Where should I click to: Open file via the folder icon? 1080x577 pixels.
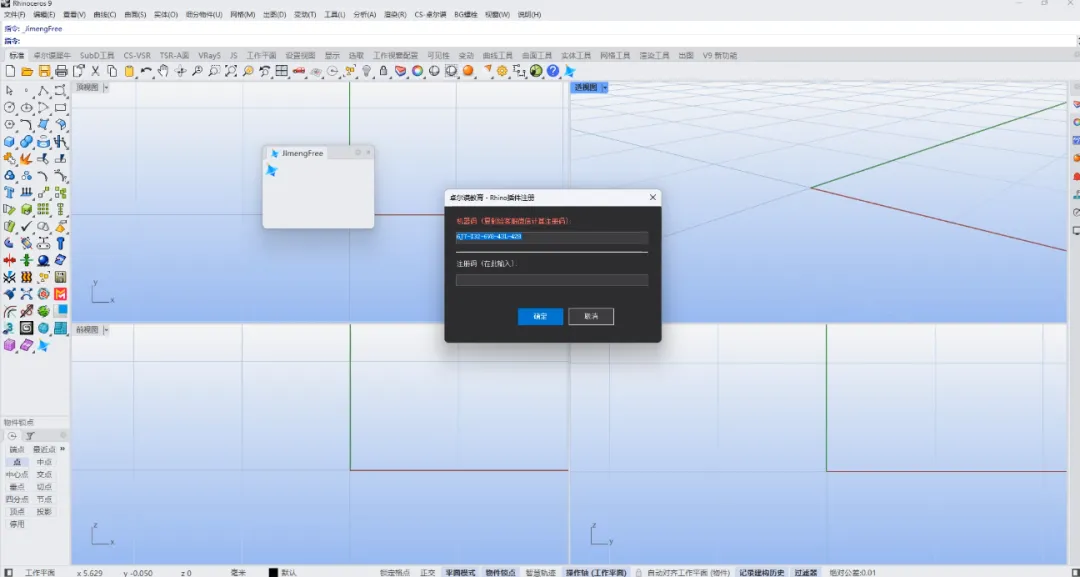(27, 71)
